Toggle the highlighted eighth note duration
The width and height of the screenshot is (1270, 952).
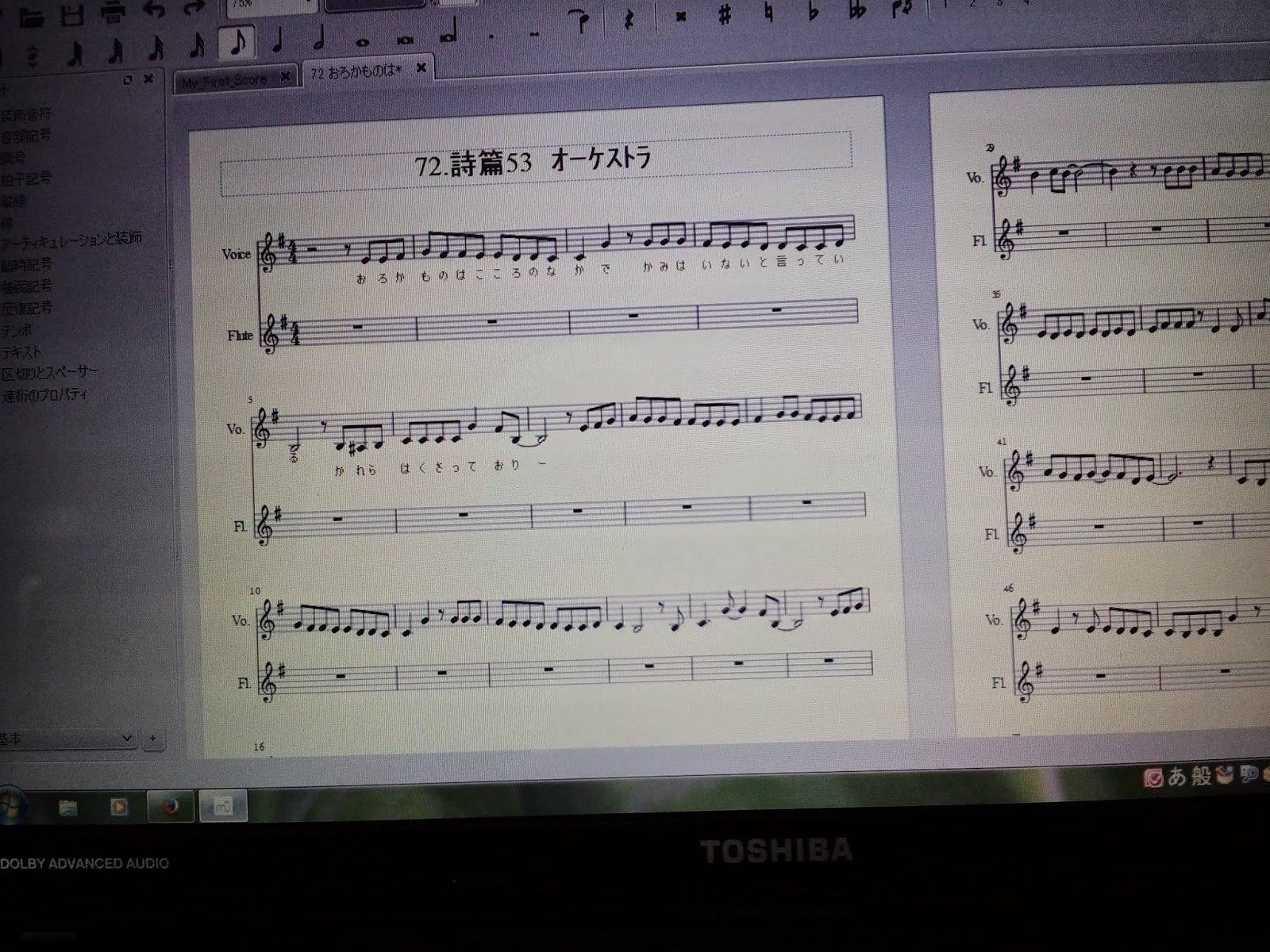pos(237,44)
